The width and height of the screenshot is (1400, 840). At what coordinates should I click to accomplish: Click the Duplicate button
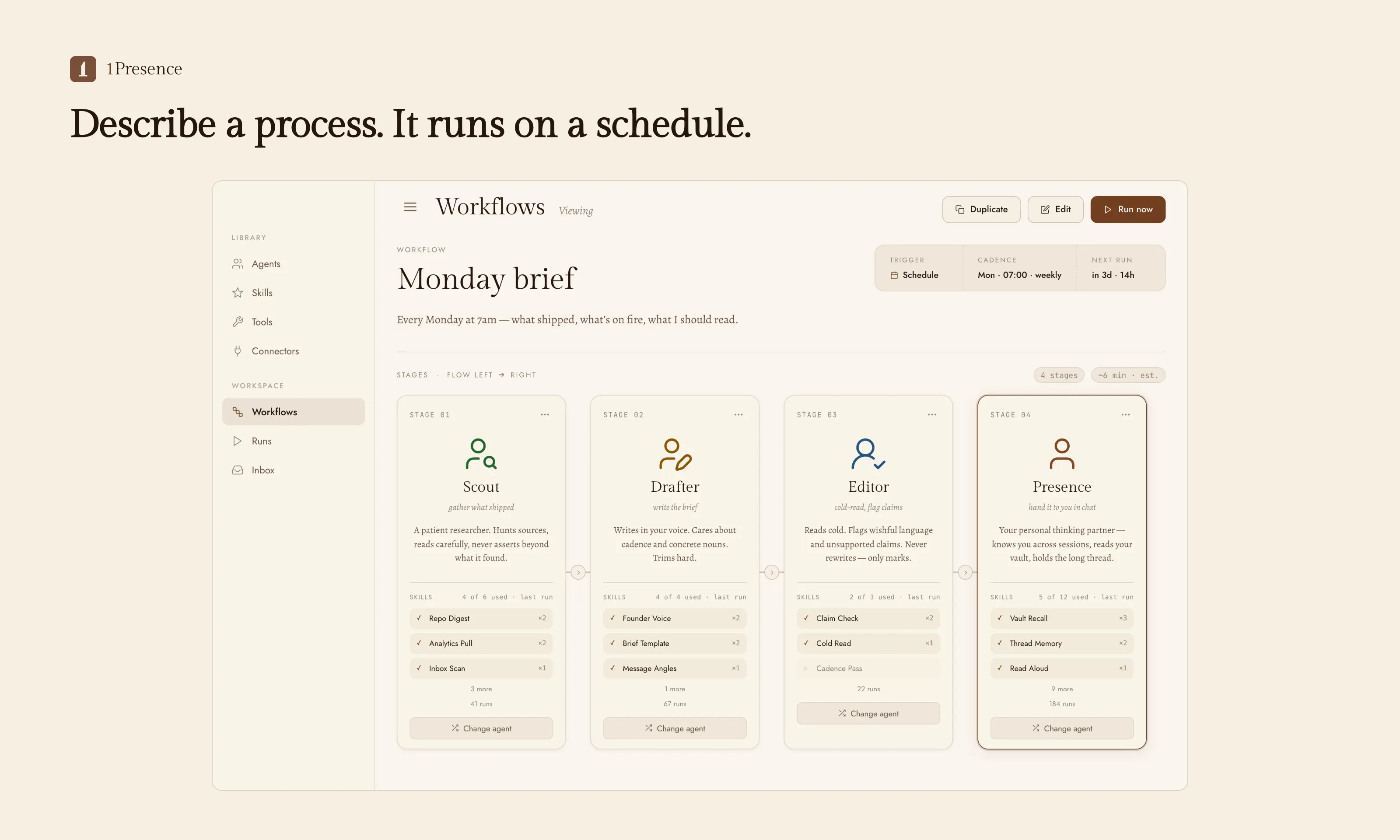tap(981, 210)
